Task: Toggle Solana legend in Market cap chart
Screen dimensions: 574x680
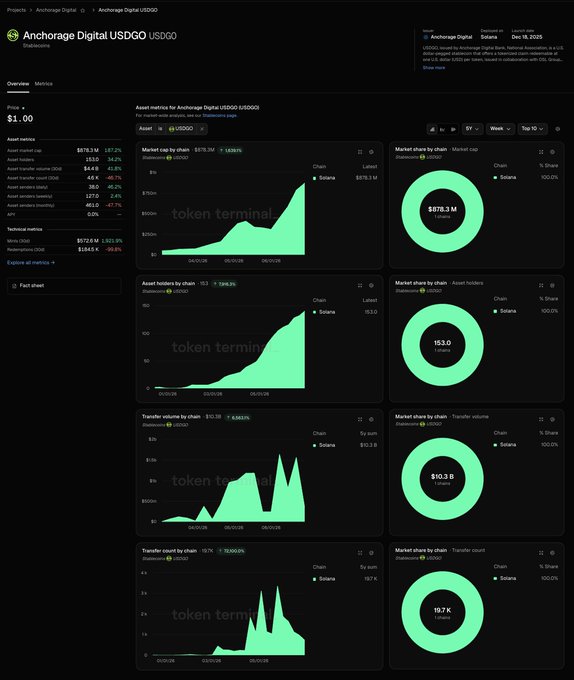Action: click(324, 178)
